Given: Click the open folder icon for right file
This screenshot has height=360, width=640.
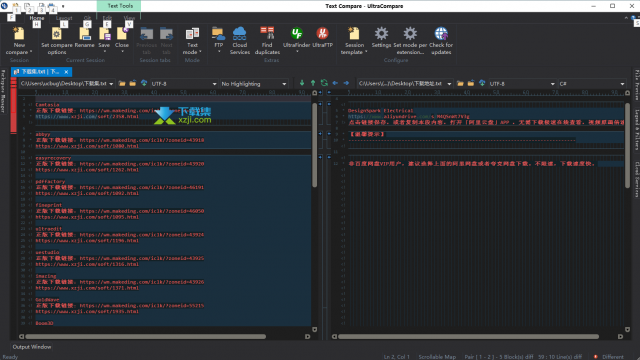Looking at the screenshot, I should pos(460,83).
